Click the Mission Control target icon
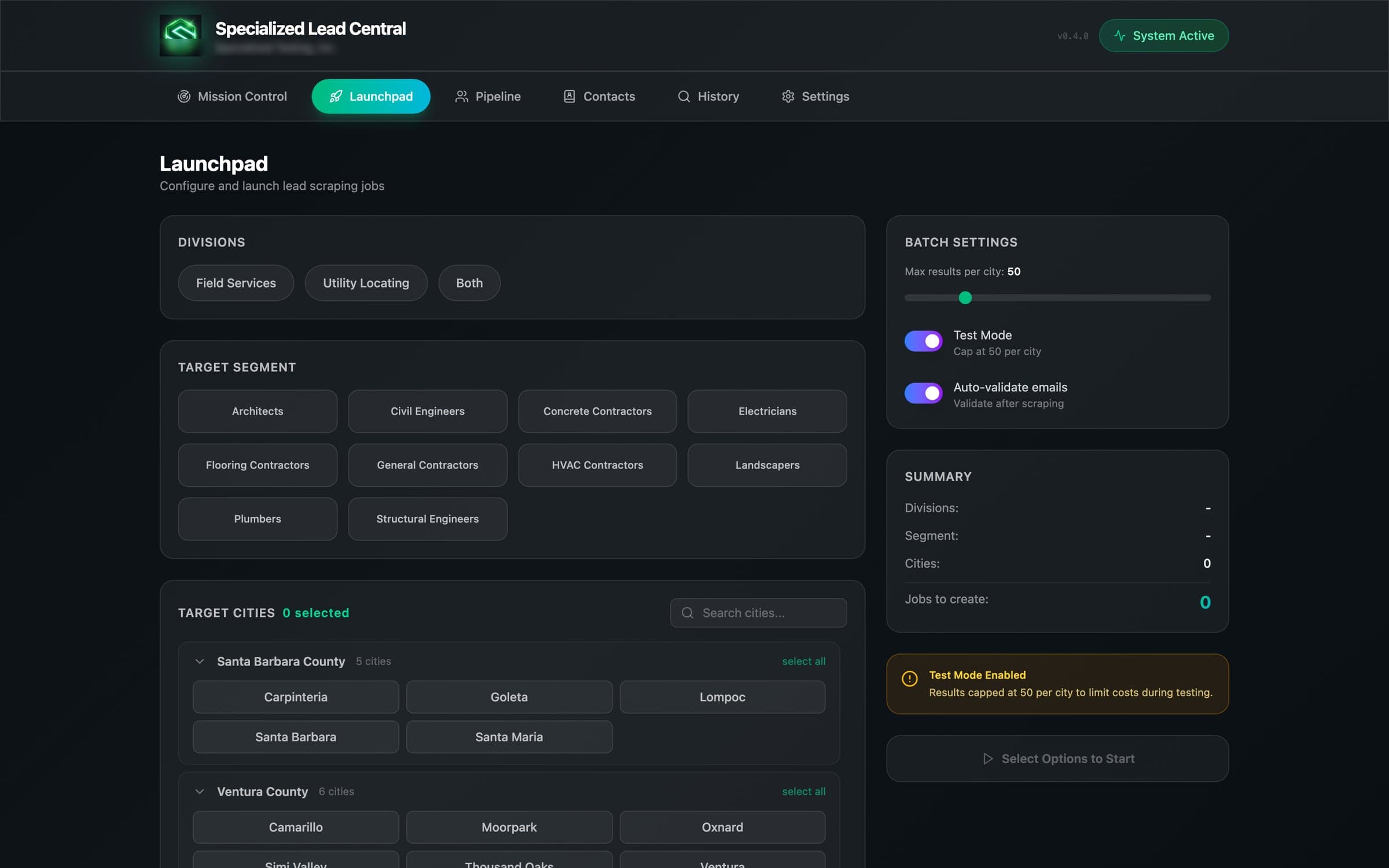Screen dimensions: 1389x868 (184, 96)
